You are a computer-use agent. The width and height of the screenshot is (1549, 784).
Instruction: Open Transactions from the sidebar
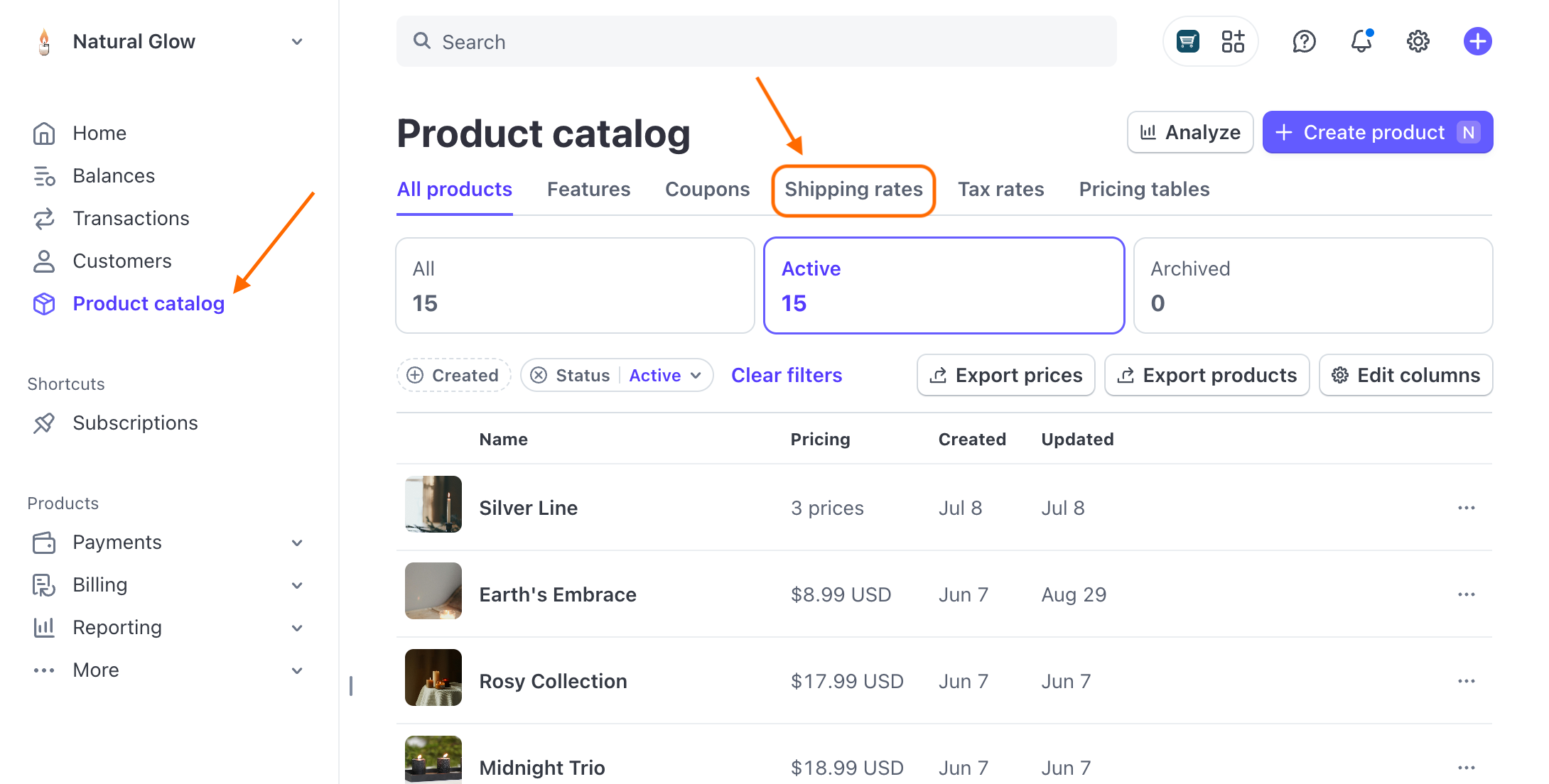point(131,218)
